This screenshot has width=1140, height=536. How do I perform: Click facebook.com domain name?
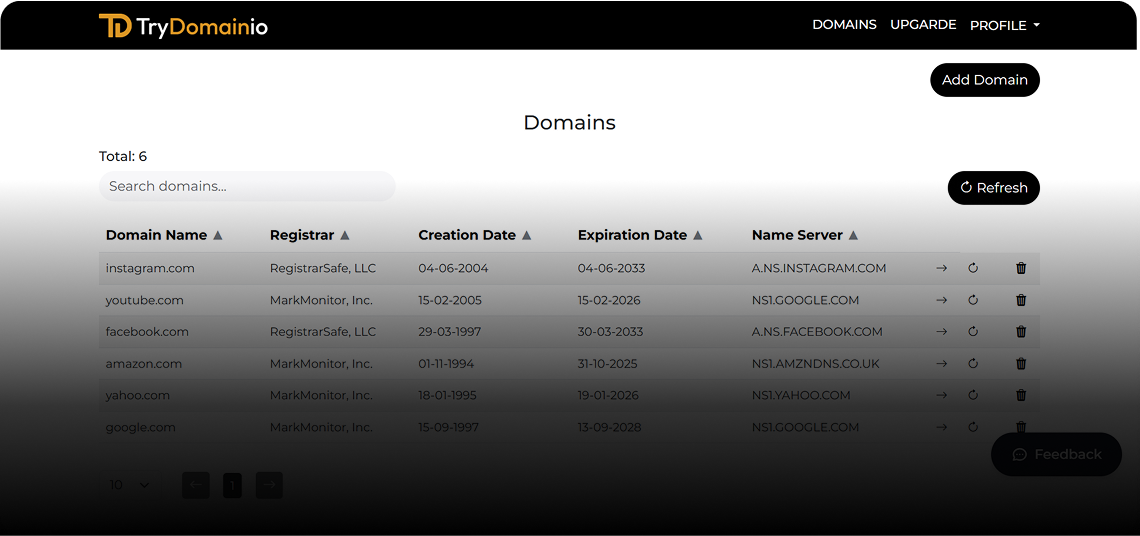point(147,332)
